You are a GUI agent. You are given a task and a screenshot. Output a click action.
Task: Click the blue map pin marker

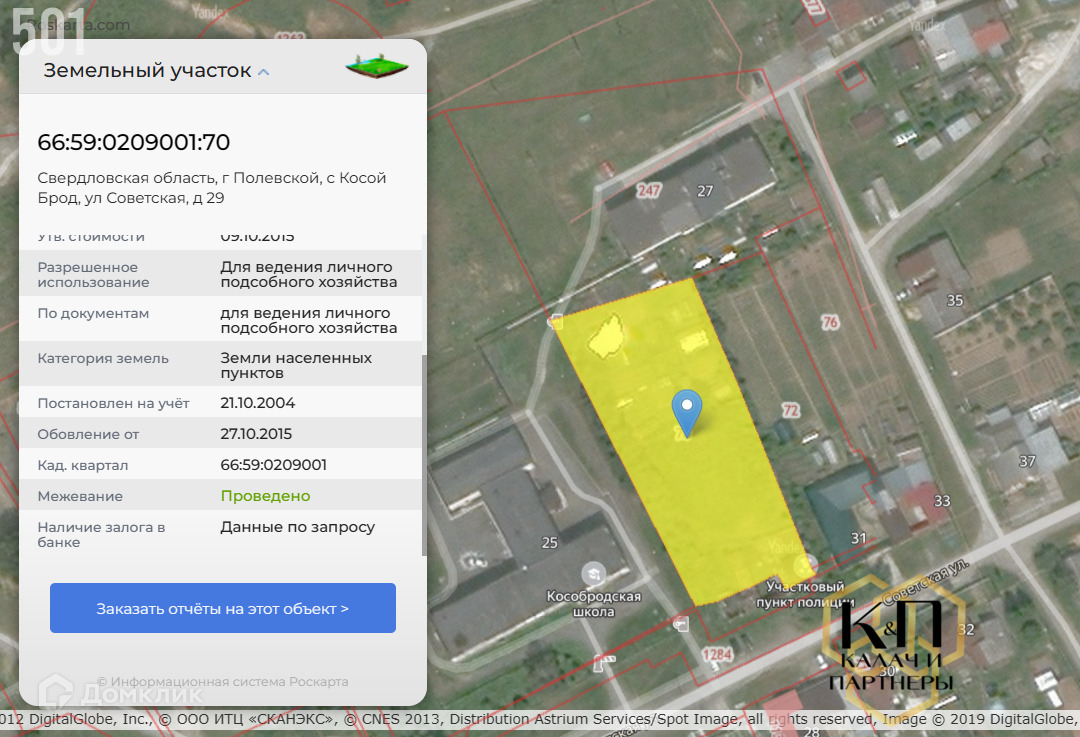coord(687,413)
